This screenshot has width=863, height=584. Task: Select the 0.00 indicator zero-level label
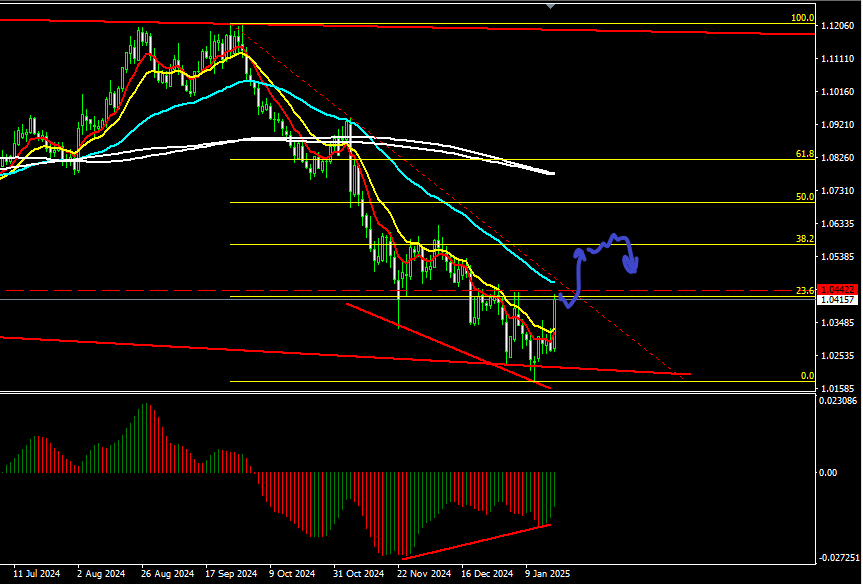pyautogui.click(x=828, y=473)
